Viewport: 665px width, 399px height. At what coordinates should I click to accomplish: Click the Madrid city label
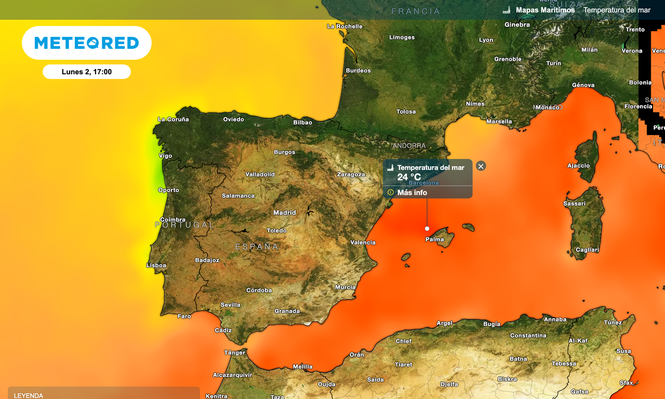285,213
